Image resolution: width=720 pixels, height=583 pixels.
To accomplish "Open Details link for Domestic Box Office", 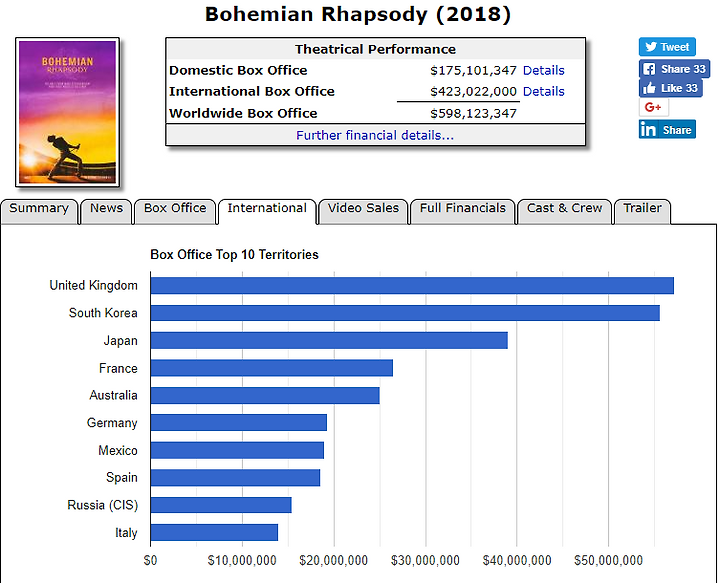I will pyautogui.click(x=543, y=71).
